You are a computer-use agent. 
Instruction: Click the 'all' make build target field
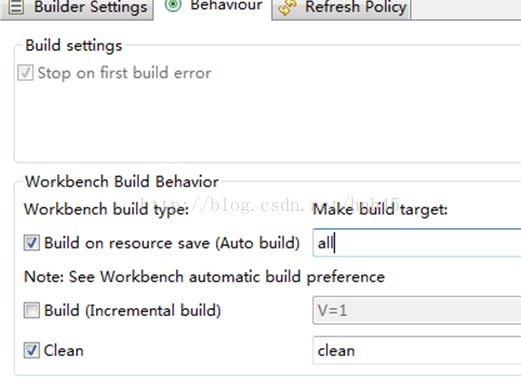pos(417,243)
